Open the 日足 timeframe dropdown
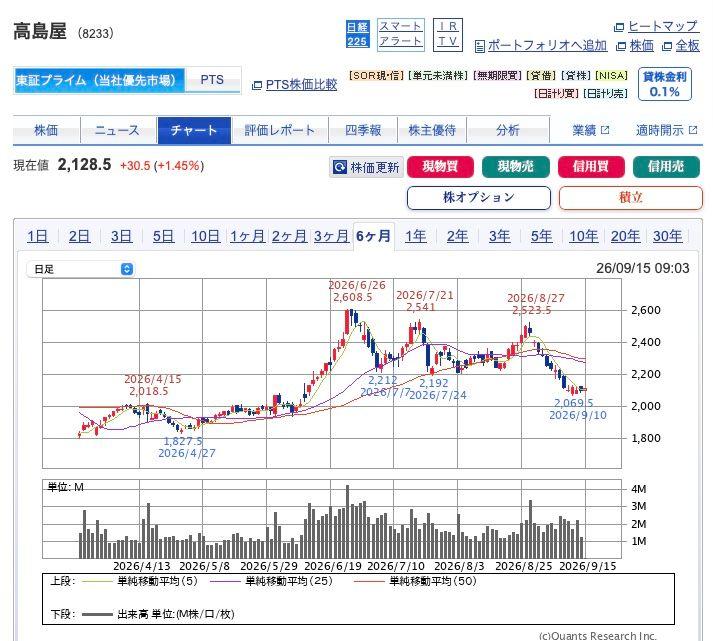 pyautogui.click(x=80, y=269)
